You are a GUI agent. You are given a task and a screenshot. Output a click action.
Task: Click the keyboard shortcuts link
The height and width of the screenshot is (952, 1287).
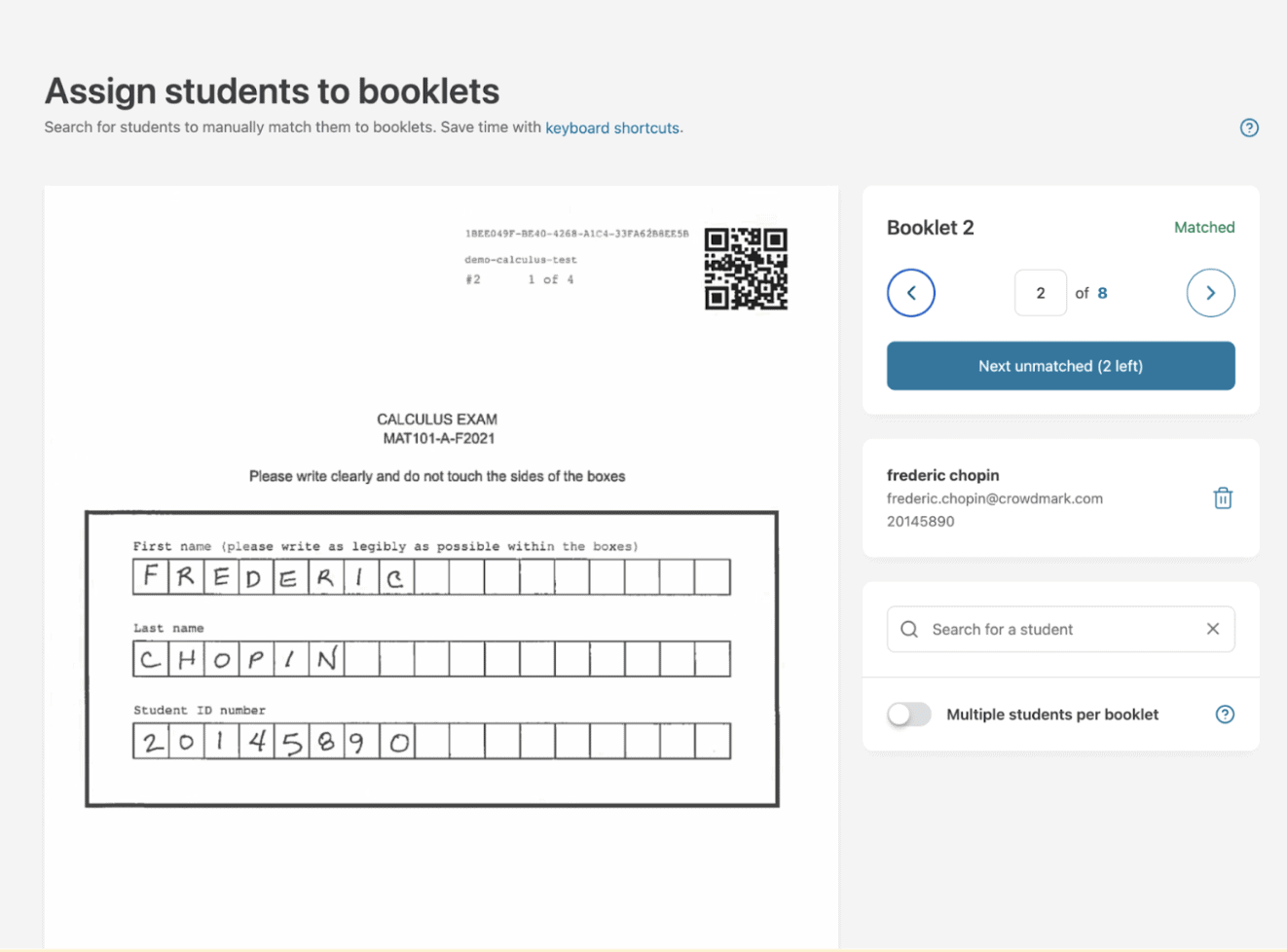611,128
